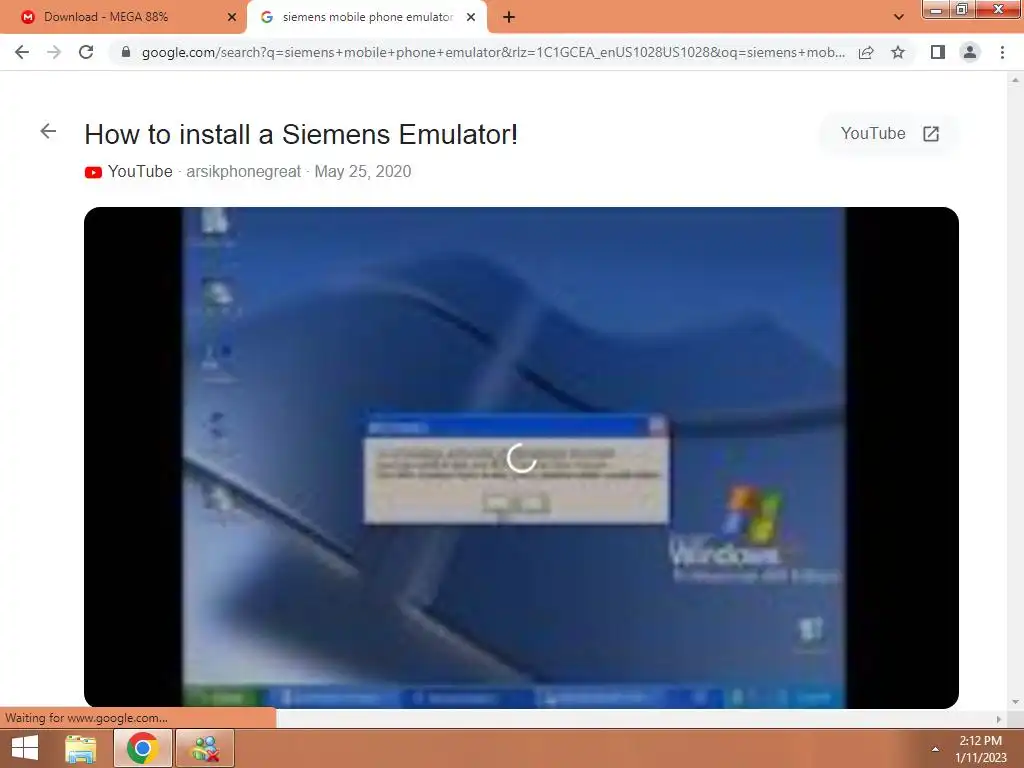
Task: Share this page icon in address bar
Action: click(866, 52)
